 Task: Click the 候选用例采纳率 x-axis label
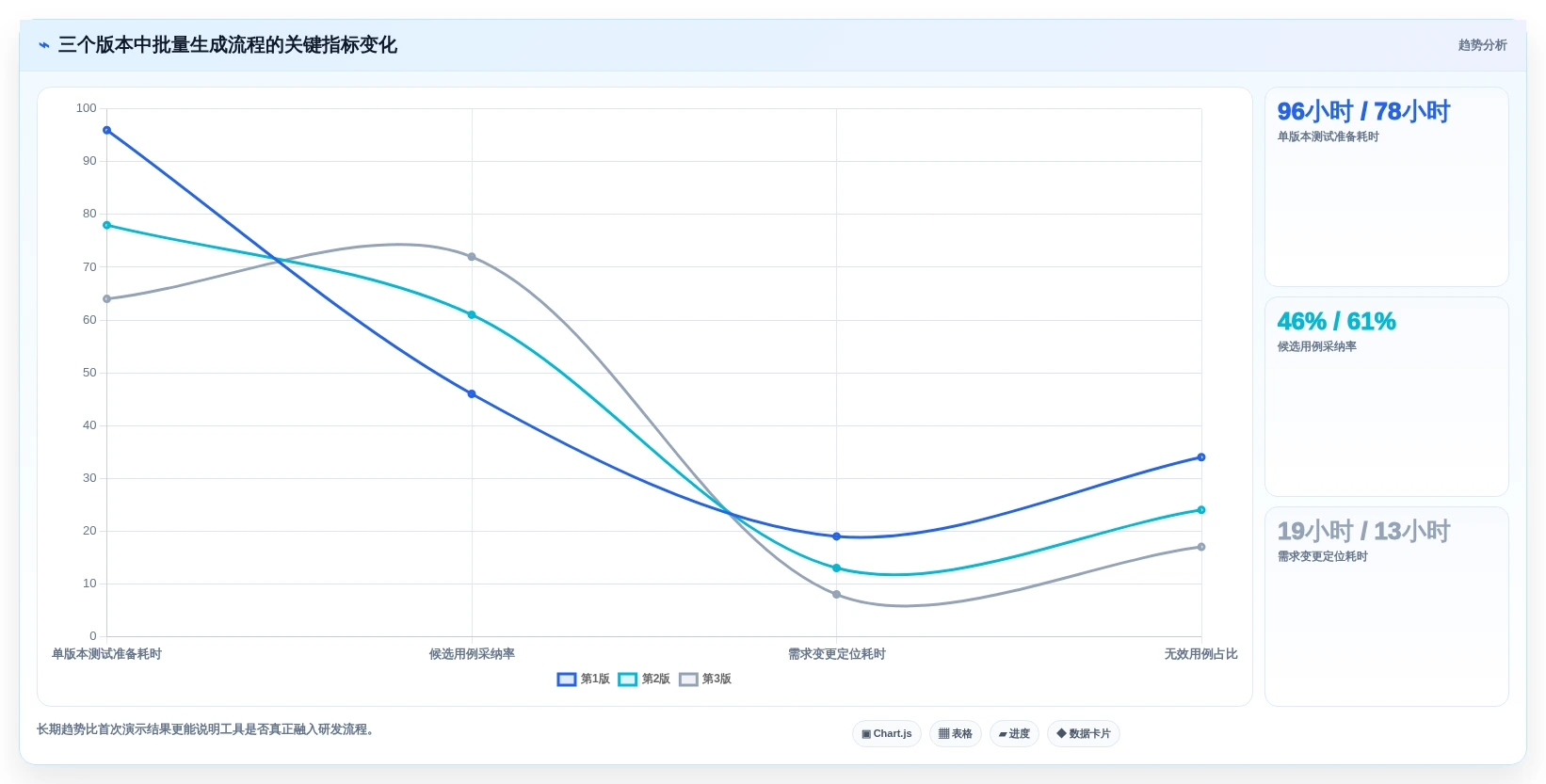pyautogui.click(x=472, y=654)
